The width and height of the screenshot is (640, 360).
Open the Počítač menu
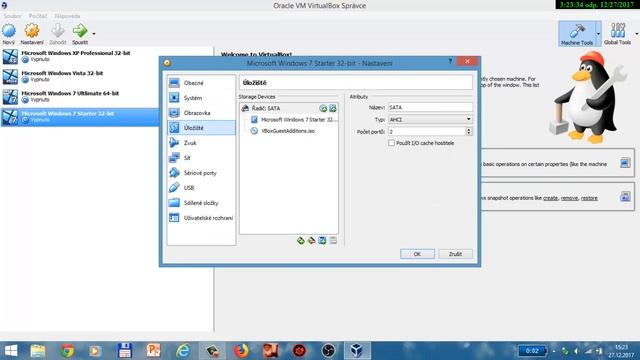[x=38, y=16]
